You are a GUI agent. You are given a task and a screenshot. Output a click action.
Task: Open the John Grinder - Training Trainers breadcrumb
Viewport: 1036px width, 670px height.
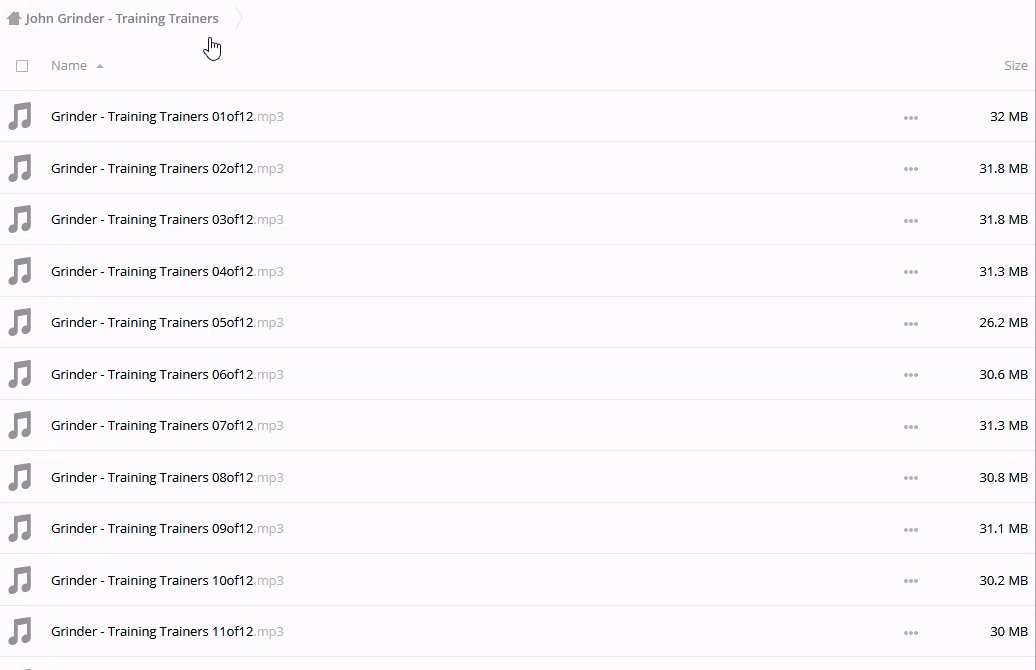pos(122,18)
